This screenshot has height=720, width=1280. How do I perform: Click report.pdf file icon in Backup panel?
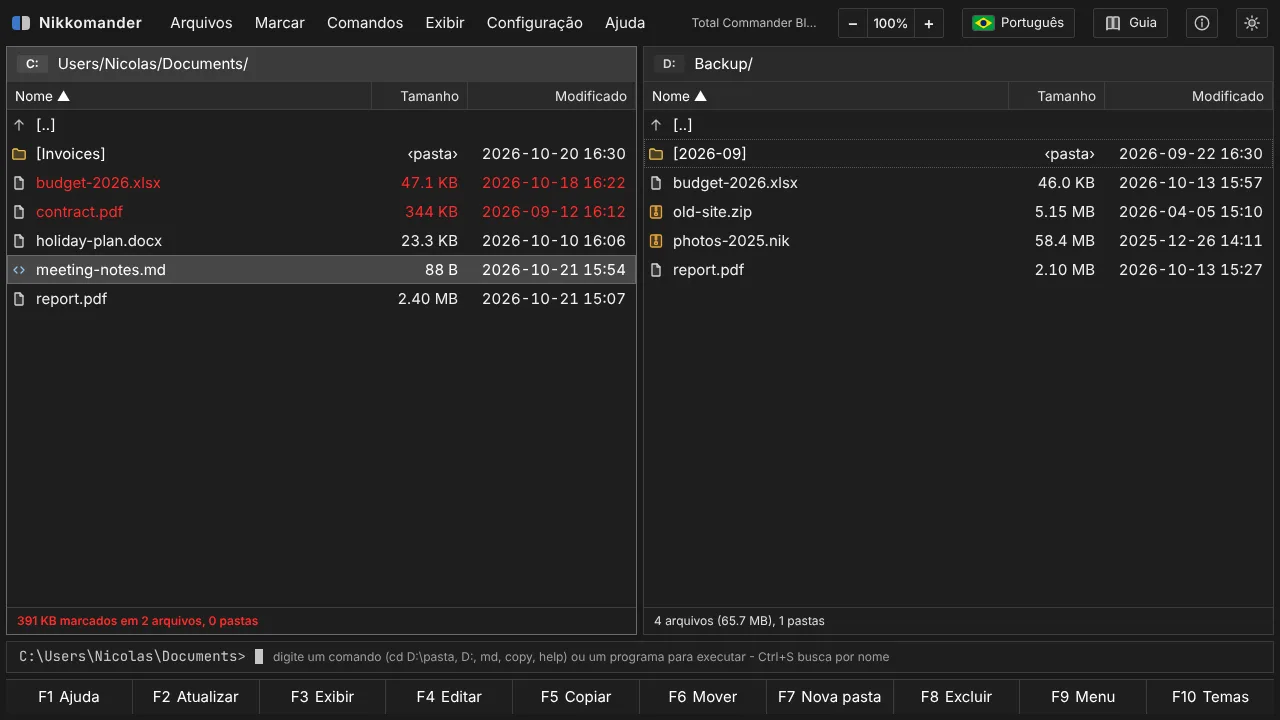656,270
